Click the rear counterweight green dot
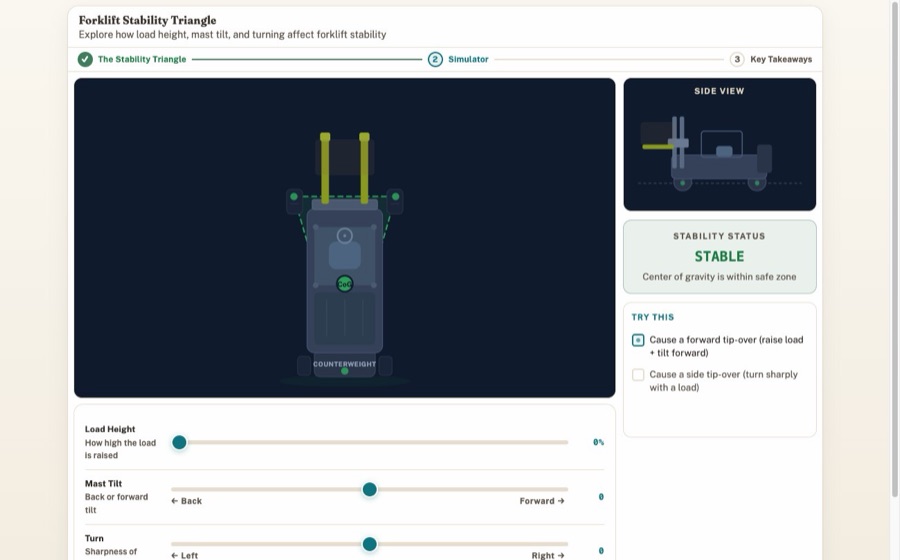 [344, 371]
